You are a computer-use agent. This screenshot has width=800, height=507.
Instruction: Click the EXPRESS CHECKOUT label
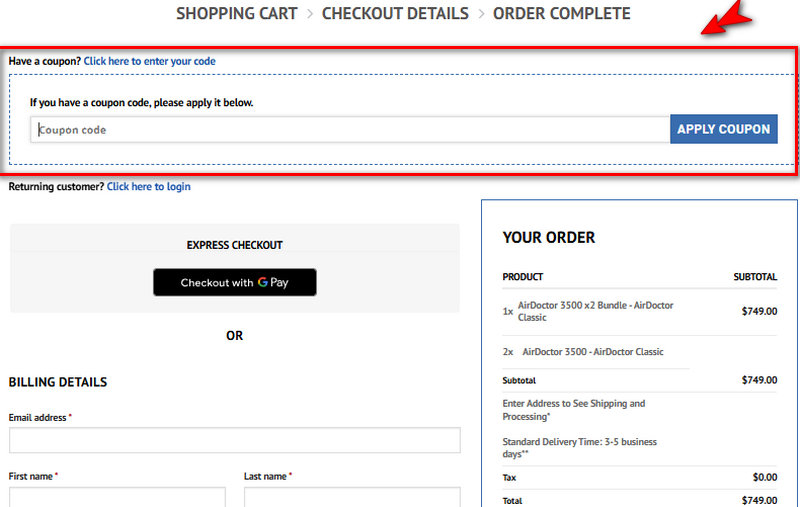coord(234,245)
